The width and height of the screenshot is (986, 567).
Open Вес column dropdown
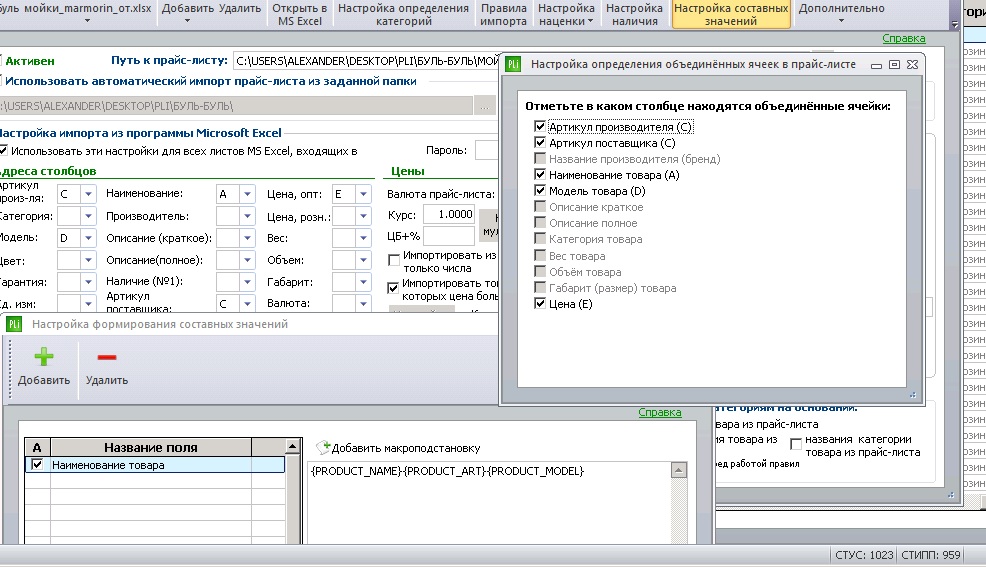363,238
